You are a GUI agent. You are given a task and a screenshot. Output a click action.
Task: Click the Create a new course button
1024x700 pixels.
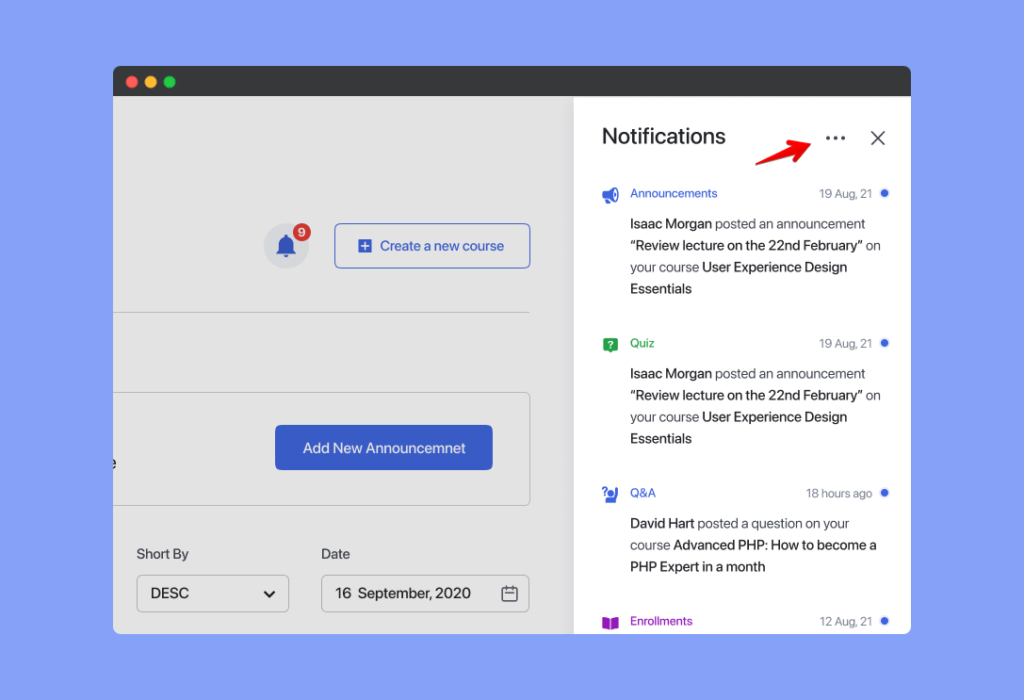[431, 245]
